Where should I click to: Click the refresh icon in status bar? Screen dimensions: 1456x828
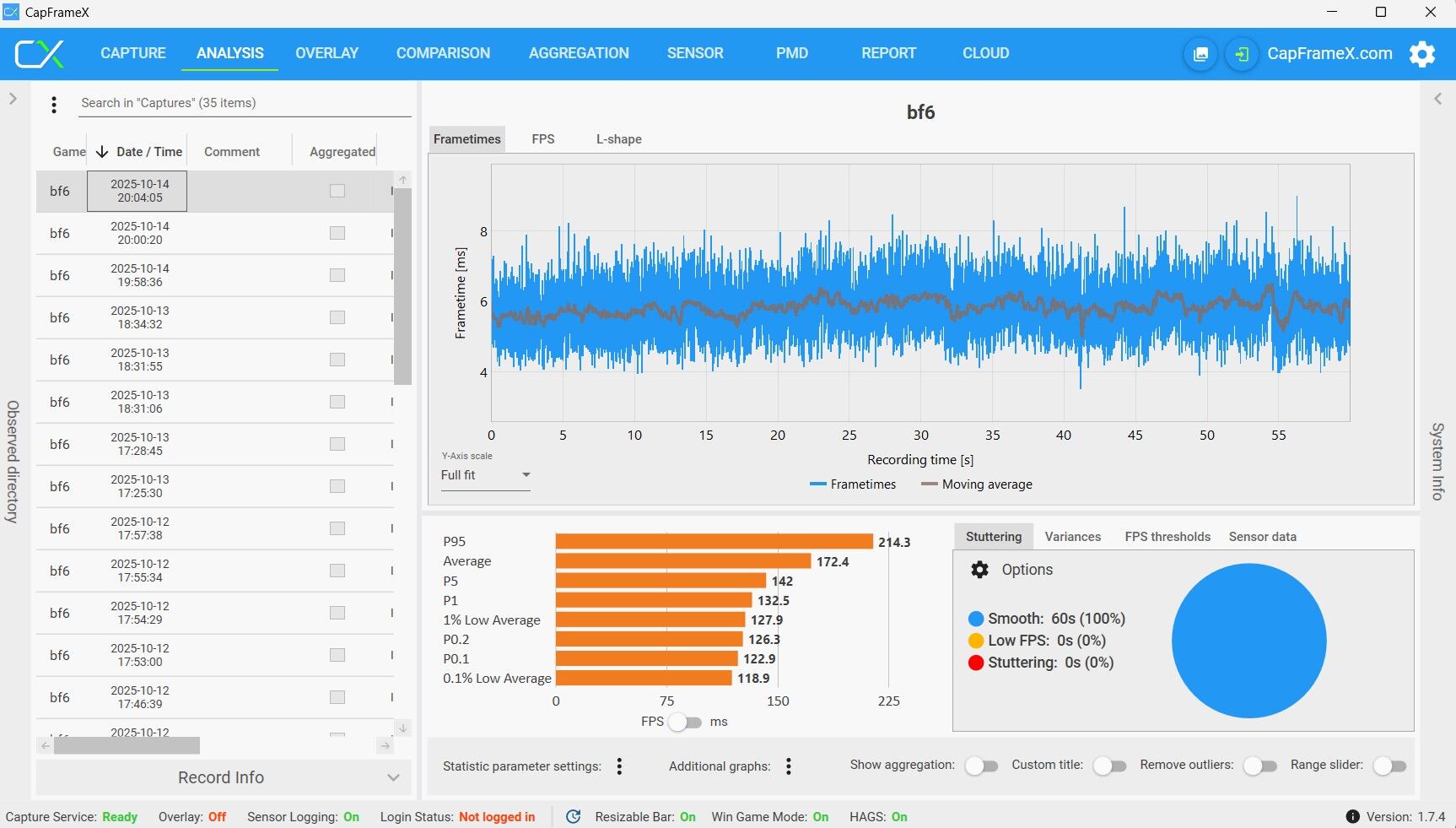click(573, 817)
